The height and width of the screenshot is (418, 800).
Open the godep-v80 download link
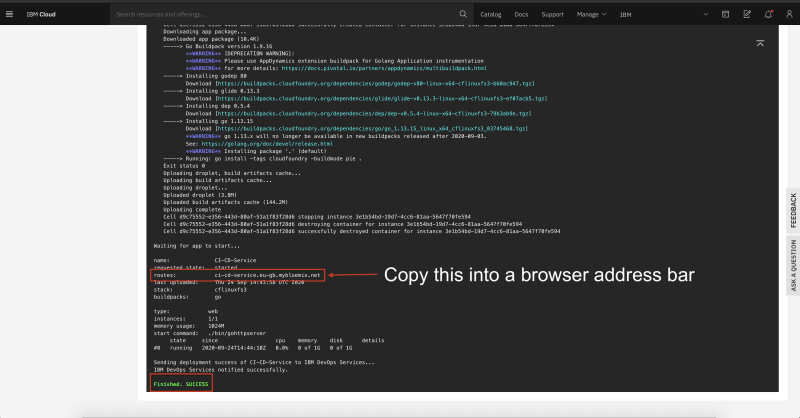point(375,83)
